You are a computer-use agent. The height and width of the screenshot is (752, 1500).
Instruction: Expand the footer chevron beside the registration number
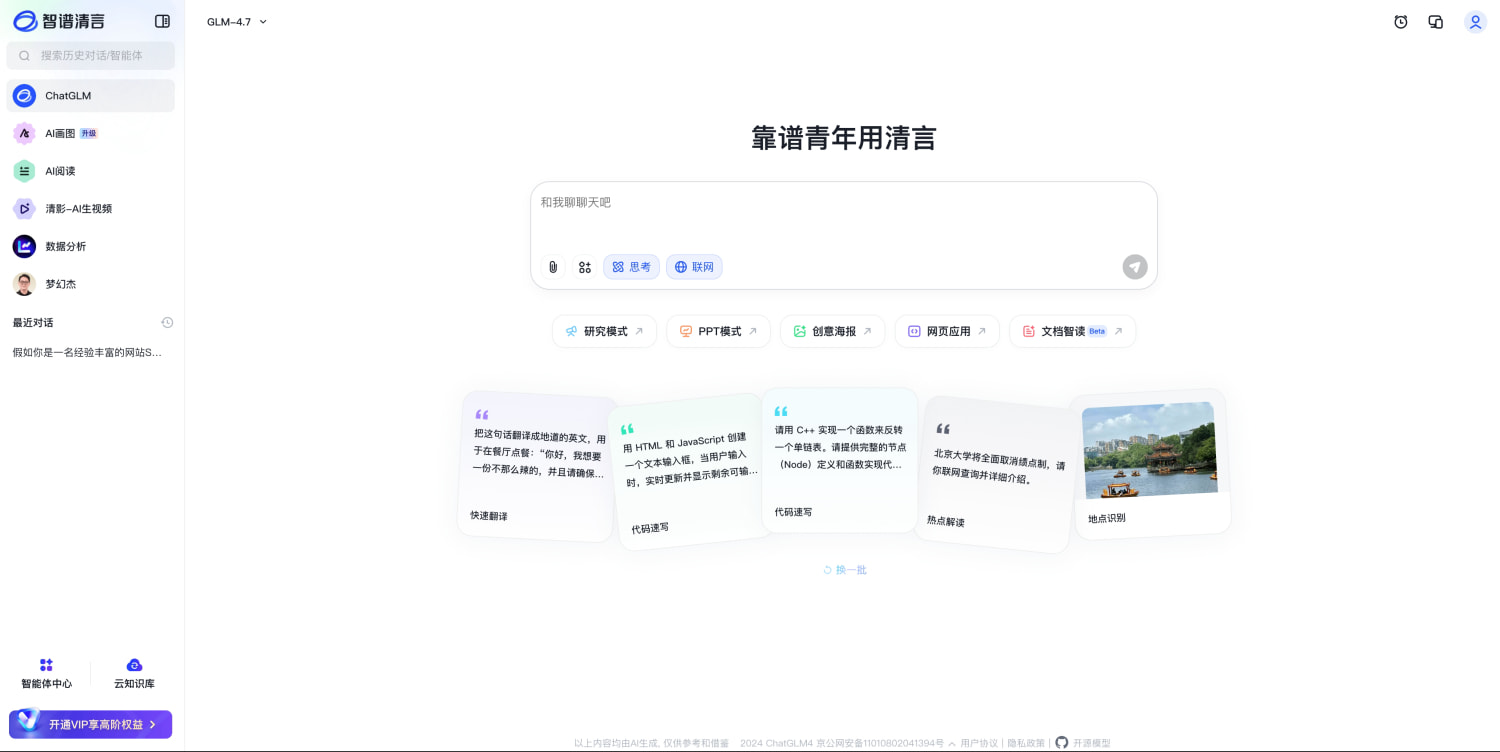pyautogui.click(x=952, y=743)
